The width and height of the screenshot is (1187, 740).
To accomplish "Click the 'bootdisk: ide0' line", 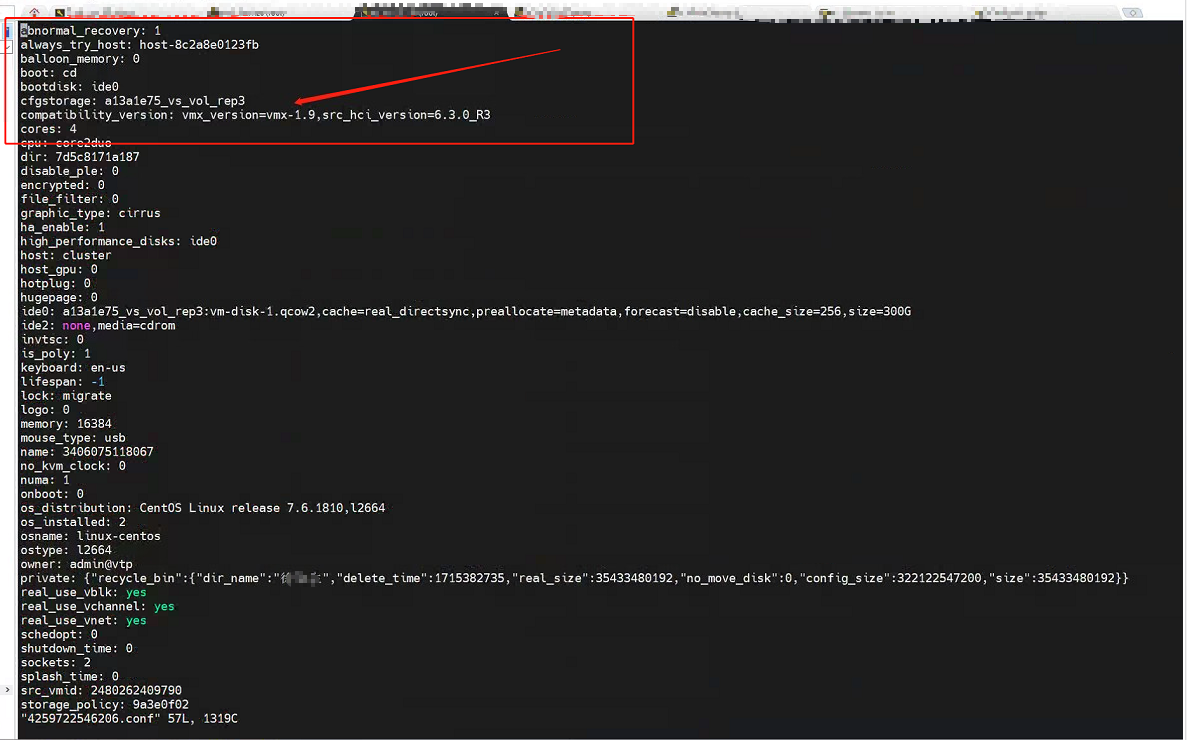I will (70, 87).
